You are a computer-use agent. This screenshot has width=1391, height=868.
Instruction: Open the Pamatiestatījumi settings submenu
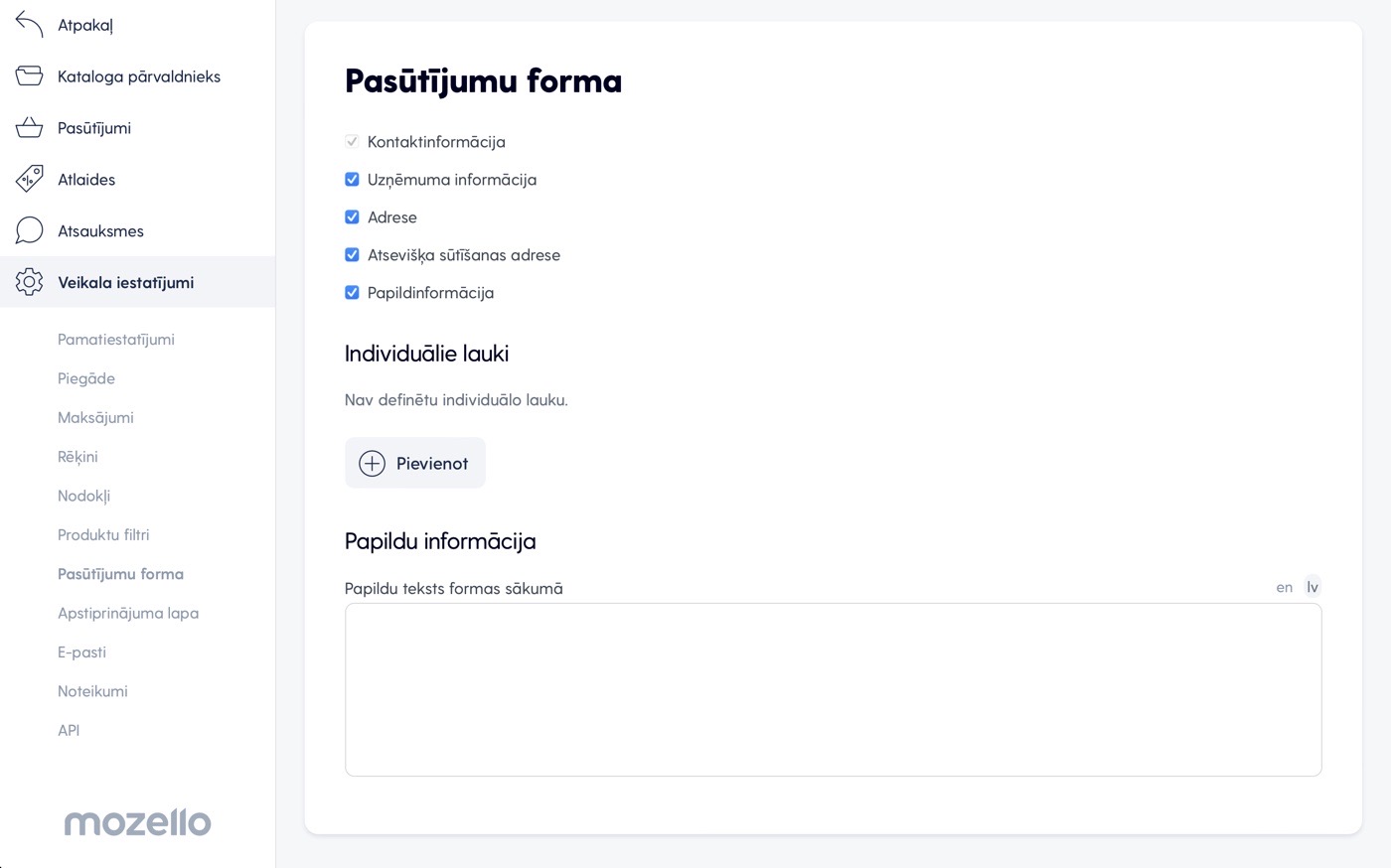(116, 340)
